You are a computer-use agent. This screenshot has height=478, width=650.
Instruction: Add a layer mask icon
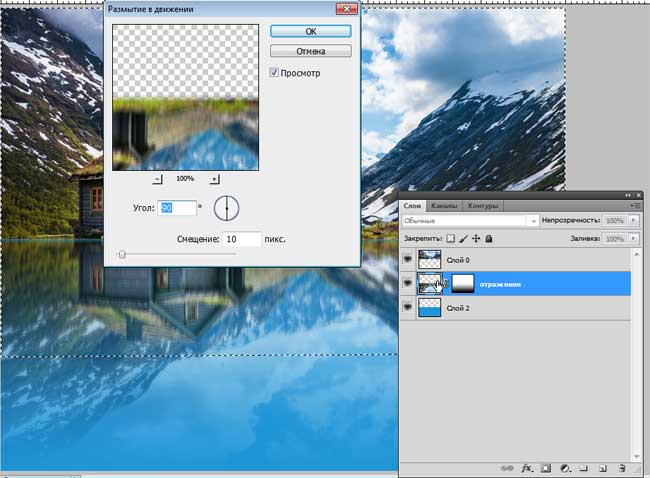point(546,468)
